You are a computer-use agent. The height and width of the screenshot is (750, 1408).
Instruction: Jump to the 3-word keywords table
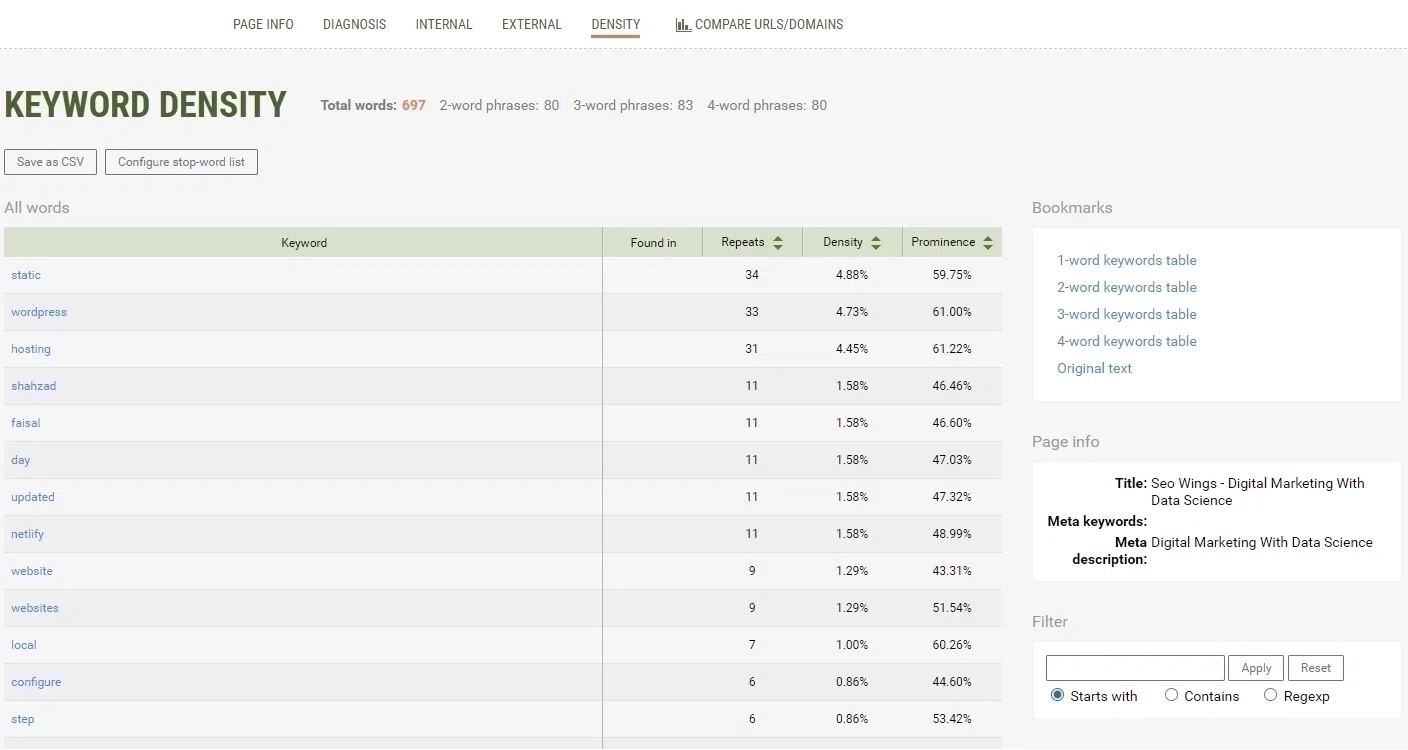coord(1126,314)
